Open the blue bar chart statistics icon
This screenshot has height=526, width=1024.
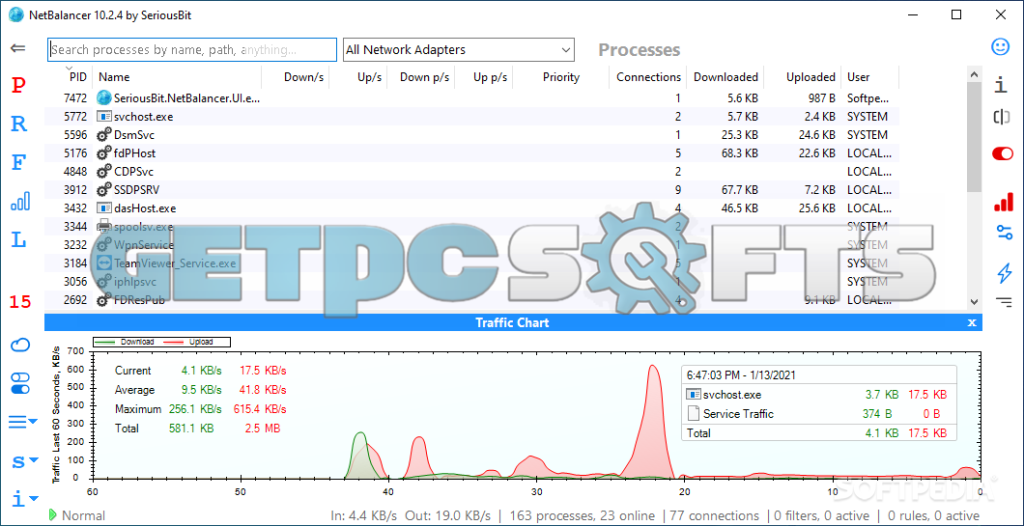click(x=20, y=201)
